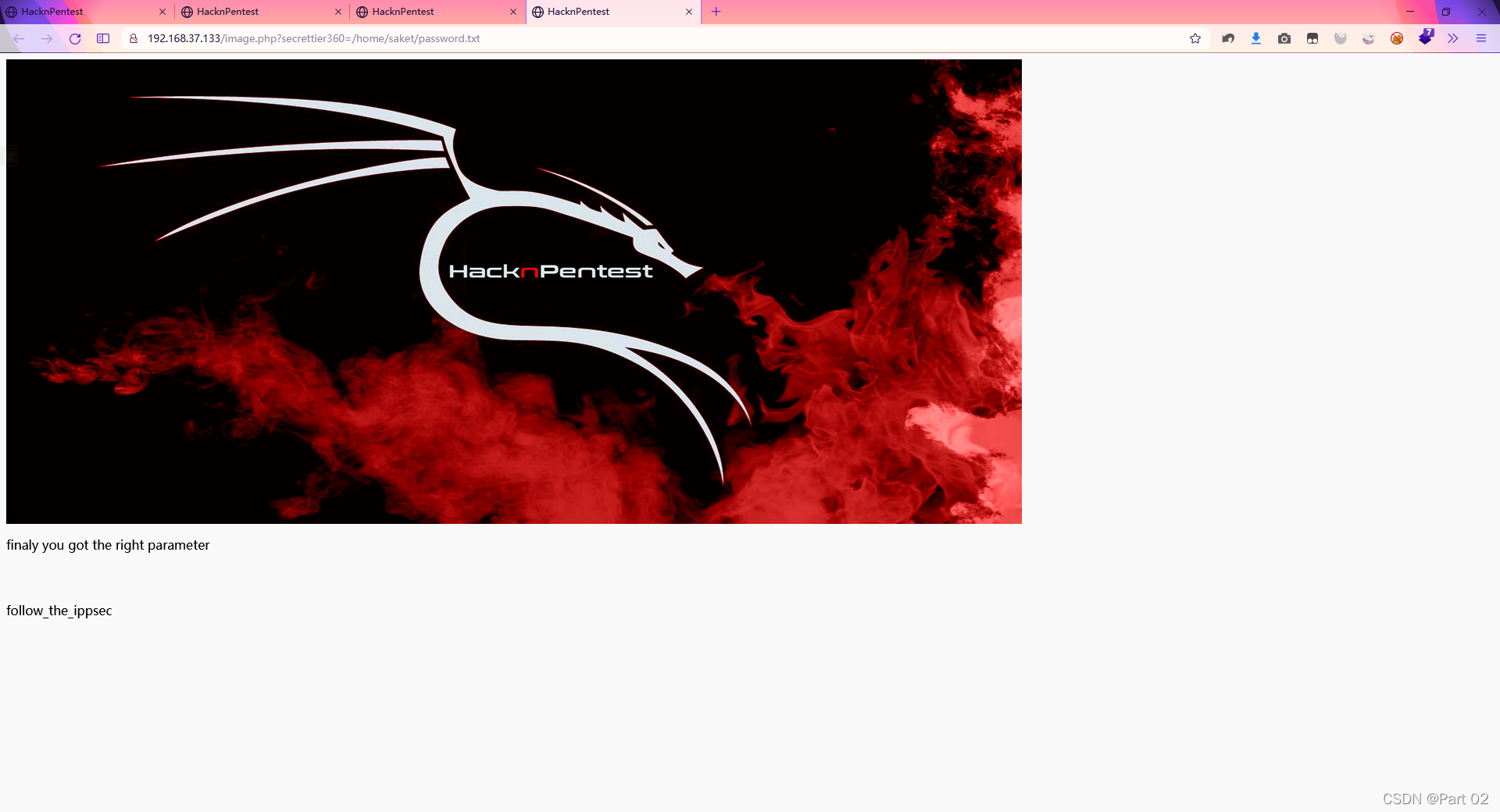Select the fourth, active HacknPentest tab
Image resolution: width=1500 pixels, height=812 pixels.
(612, 12)
